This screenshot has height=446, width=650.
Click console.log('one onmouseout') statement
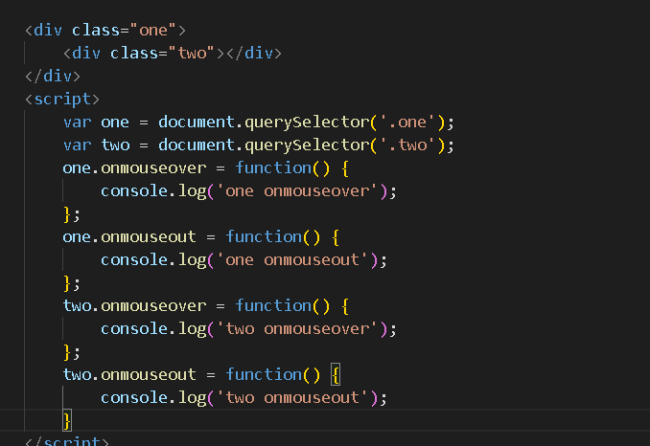coord(244,260)
